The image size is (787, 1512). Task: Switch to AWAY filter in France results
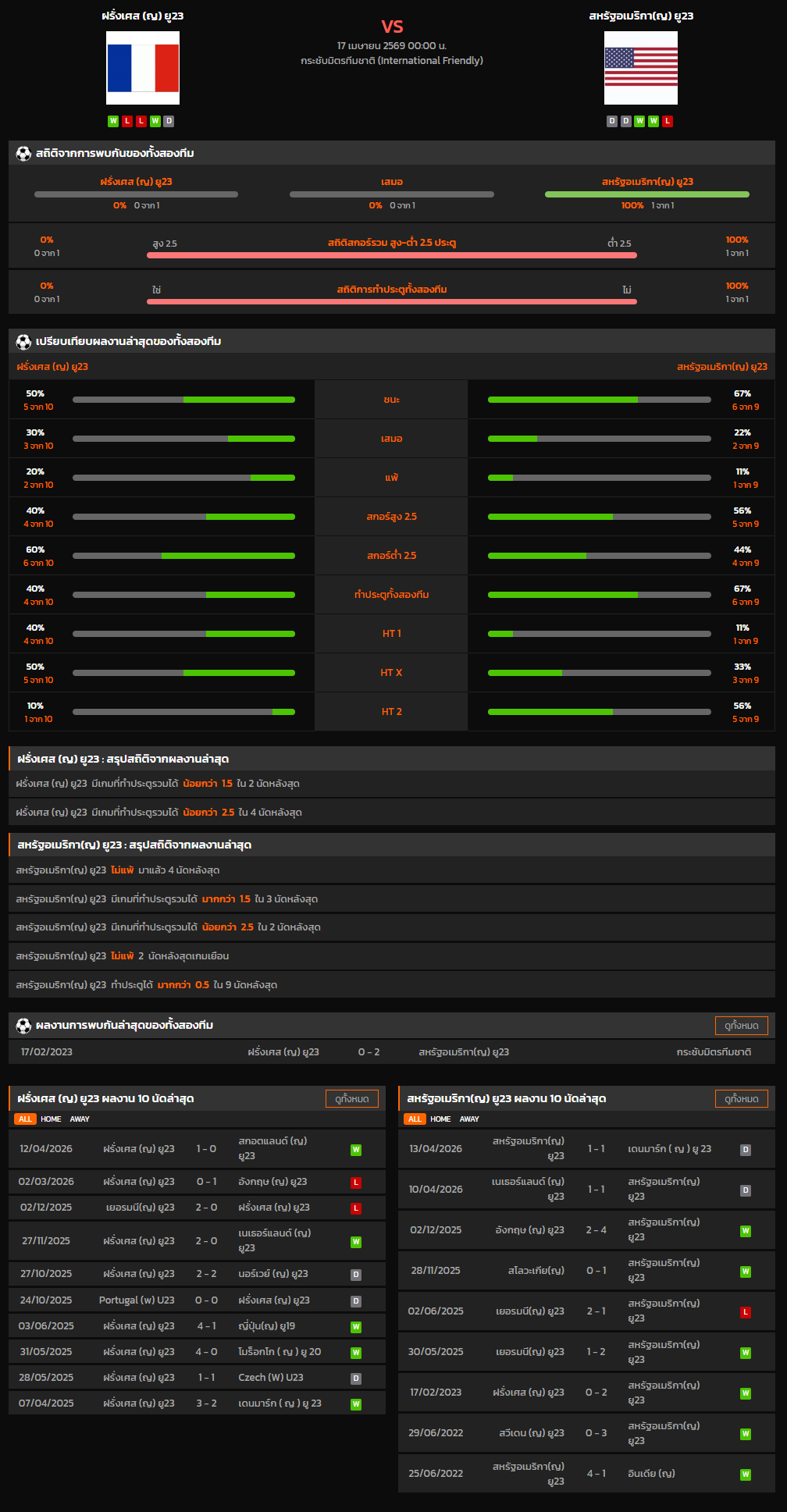(x=80, y=1119)
